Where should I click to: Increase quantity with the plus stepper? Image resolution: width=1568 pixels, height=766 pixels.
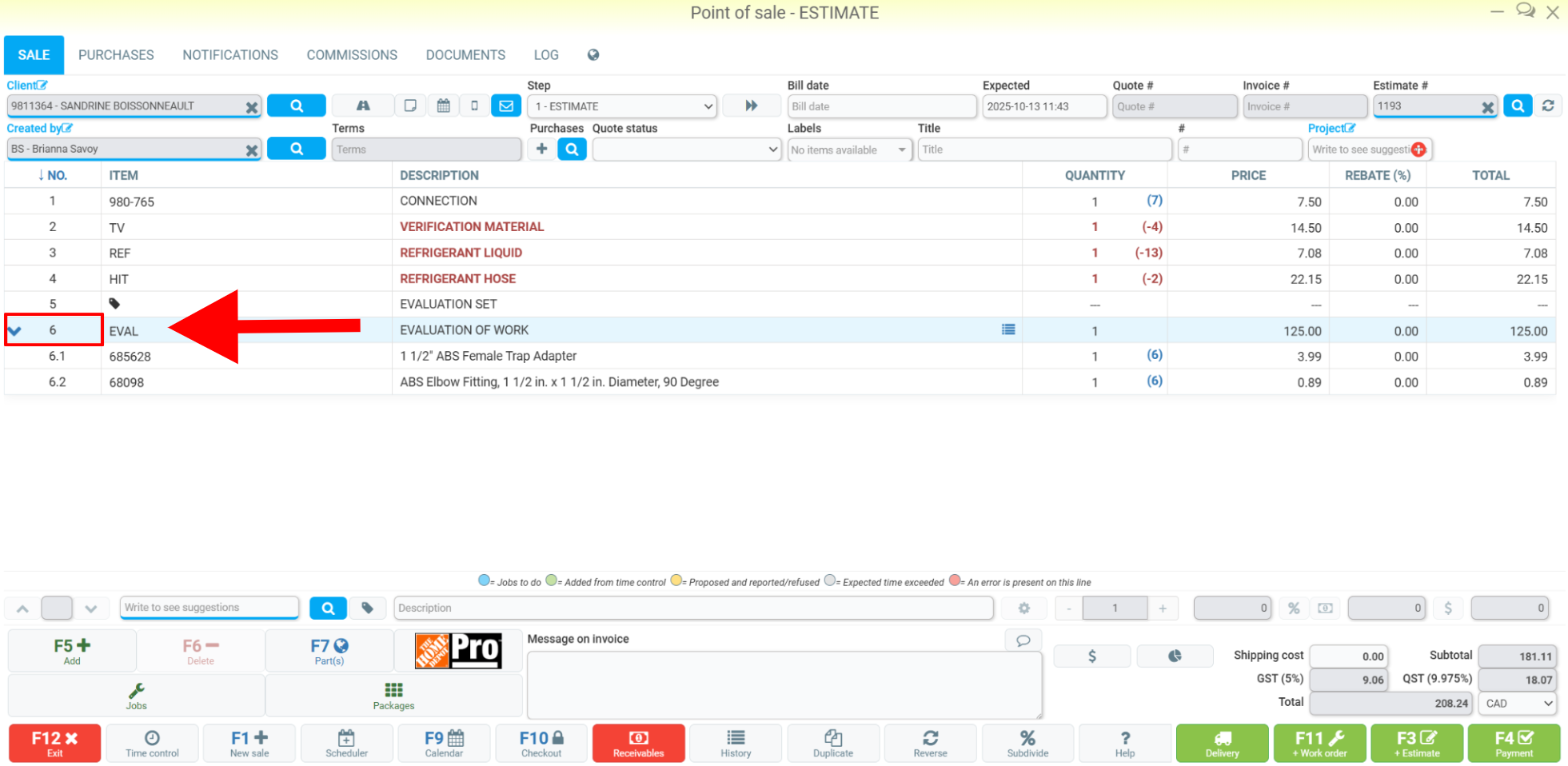[x=1163, y=608]
